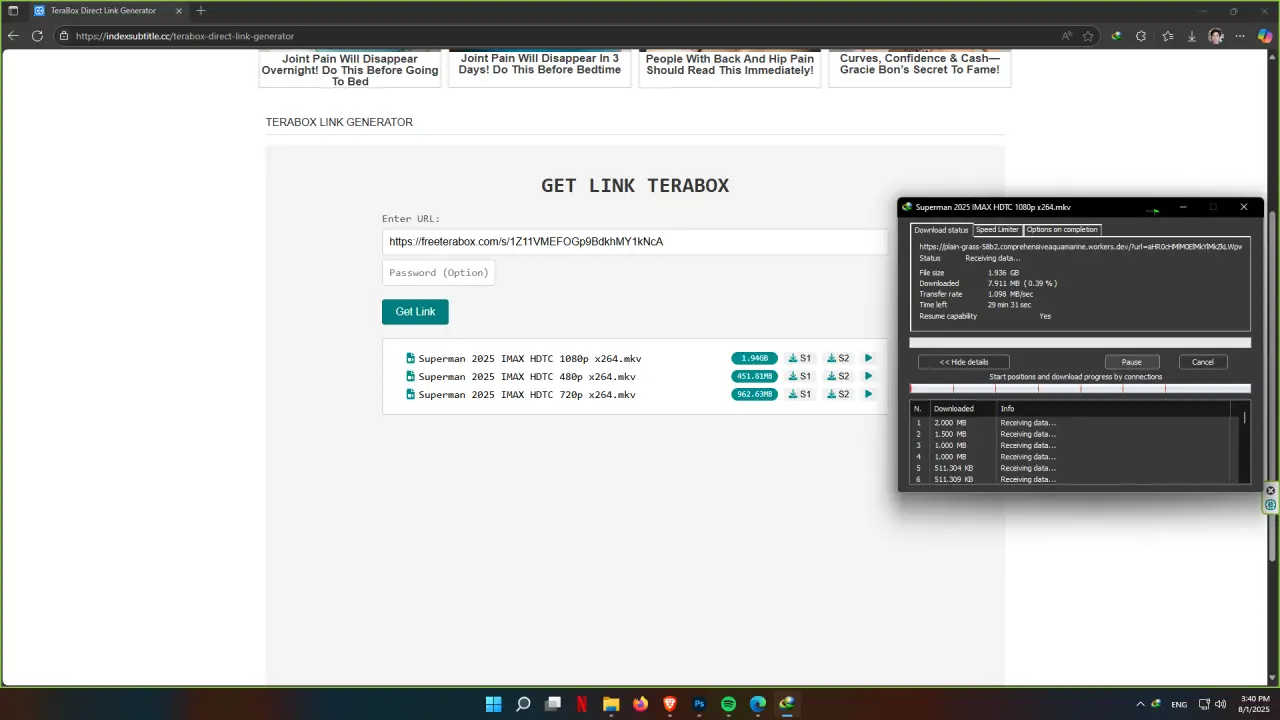Image resolution: width=1280 pixels, height=720 pixels.
Task: Click the Get Link button
Action: (415, 312)
